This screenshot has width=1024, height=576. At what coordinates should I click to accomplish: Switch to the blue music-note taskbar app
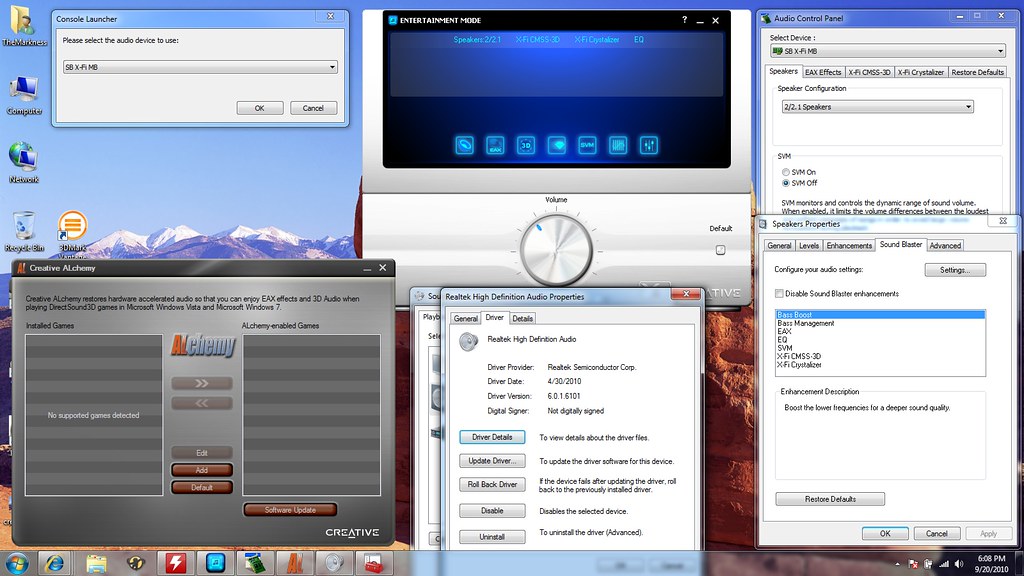(215, 563)
